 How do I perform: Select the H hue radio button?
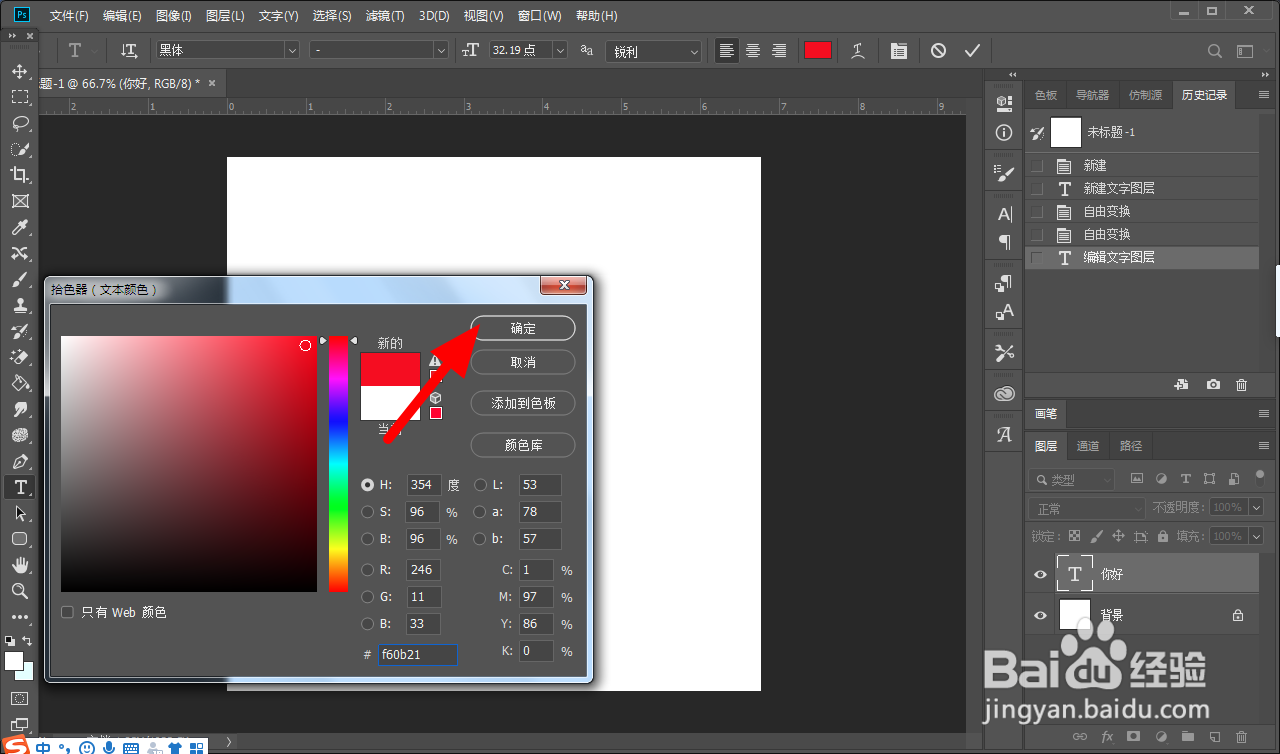click(368, 485)
